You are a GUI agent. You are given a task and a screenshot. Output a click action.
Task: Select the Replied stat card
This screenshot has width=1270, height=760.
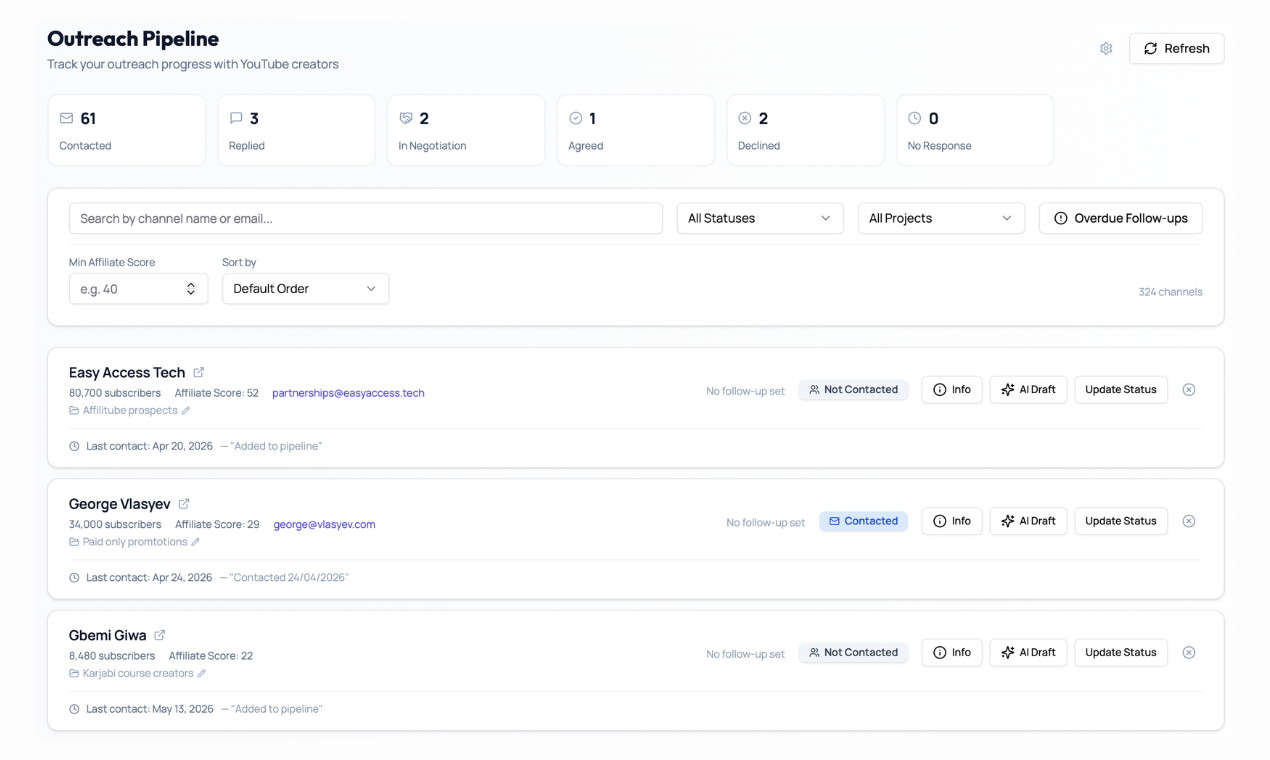(296, 130)
